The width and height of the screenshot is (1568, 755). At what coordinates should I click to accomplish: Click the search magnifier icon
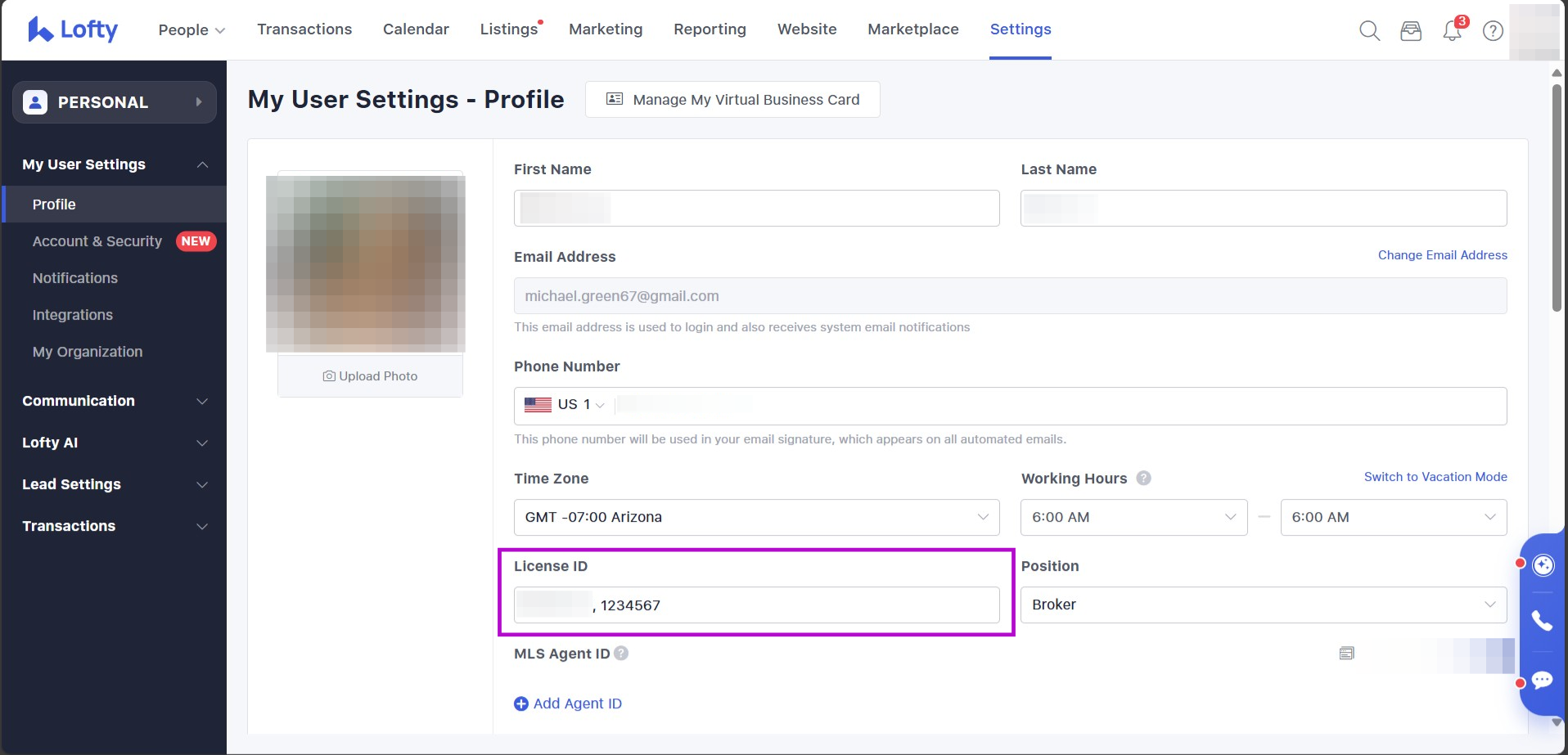point(1369,31)
